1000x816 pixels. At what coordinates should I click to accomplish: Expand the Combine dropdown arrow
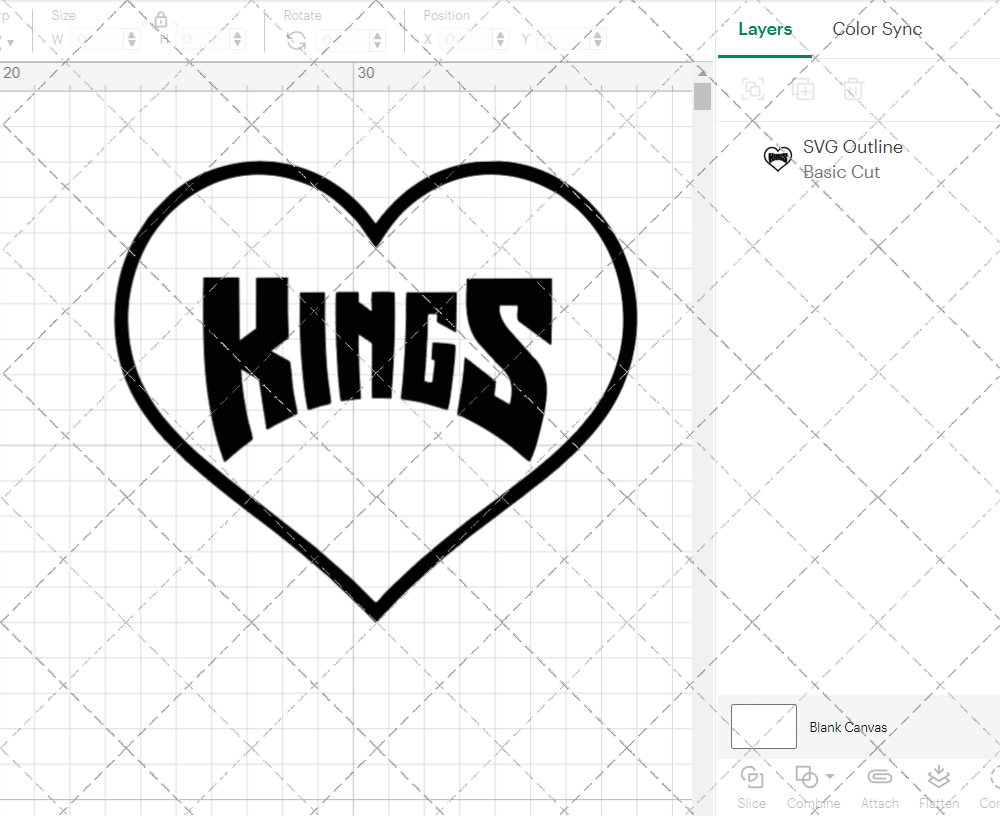pyautogui.click(x=830, y=776)
